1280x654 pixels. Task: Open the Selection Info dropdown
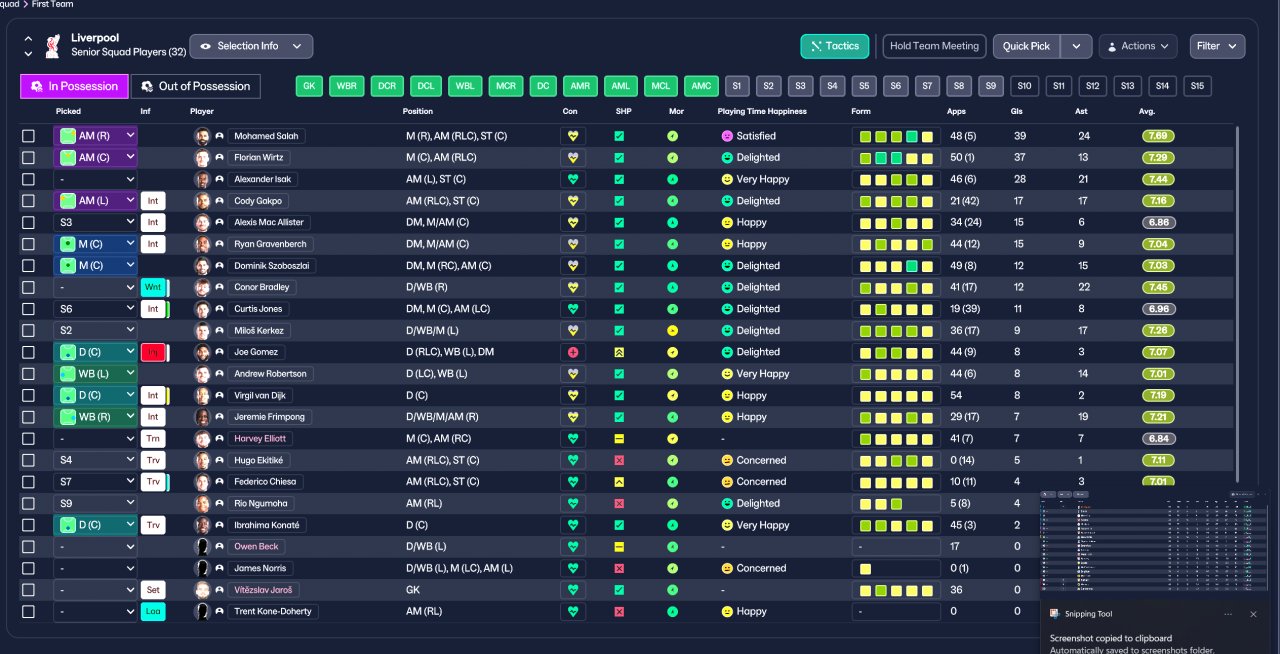[x=251, y=46]
